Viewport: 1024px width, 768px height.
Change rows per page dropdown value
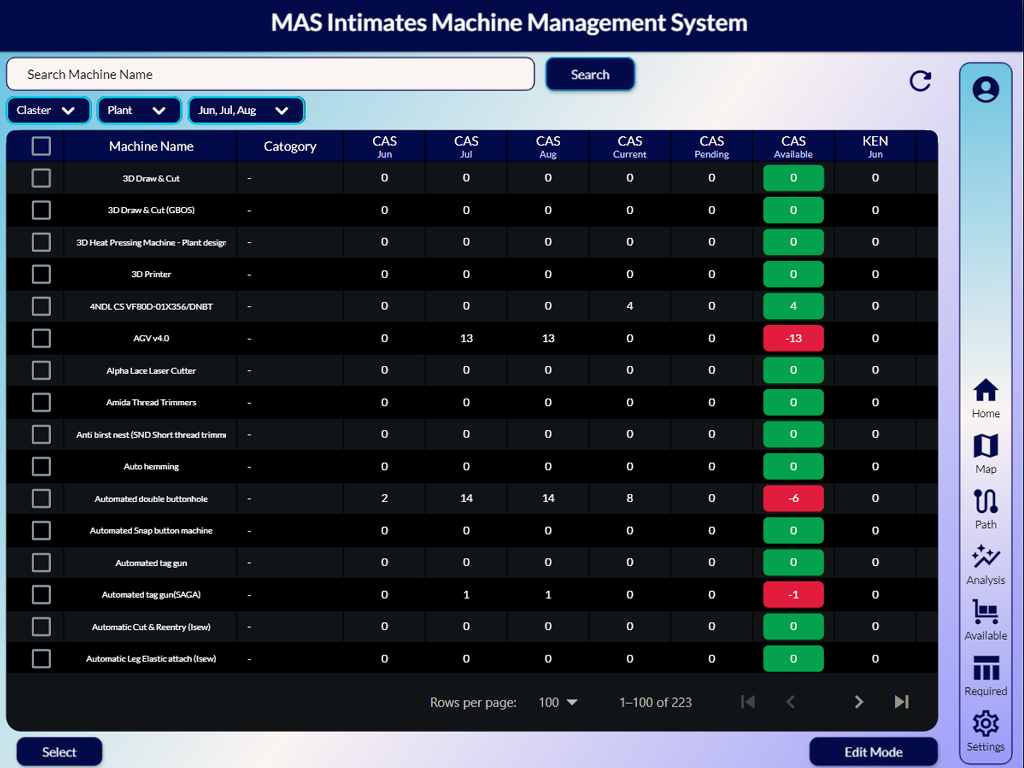[559, 702]
